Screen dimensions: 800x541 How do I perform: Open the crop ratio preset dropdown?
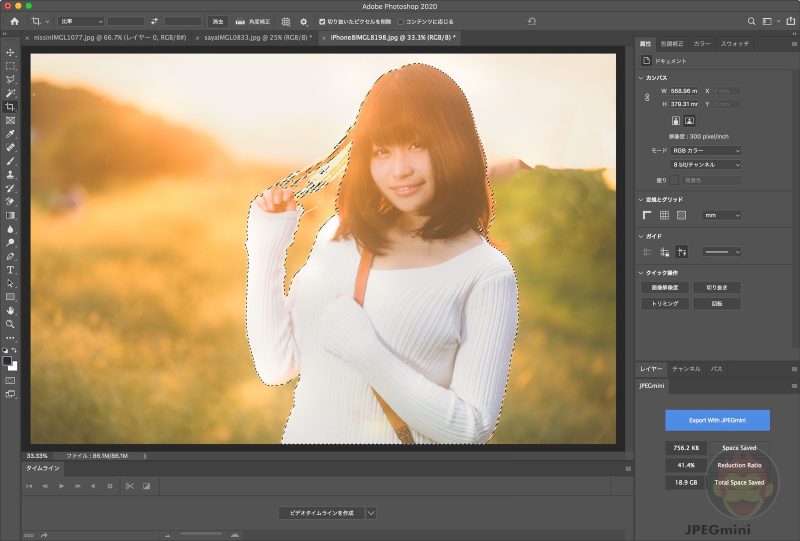(x=81, y=21)
